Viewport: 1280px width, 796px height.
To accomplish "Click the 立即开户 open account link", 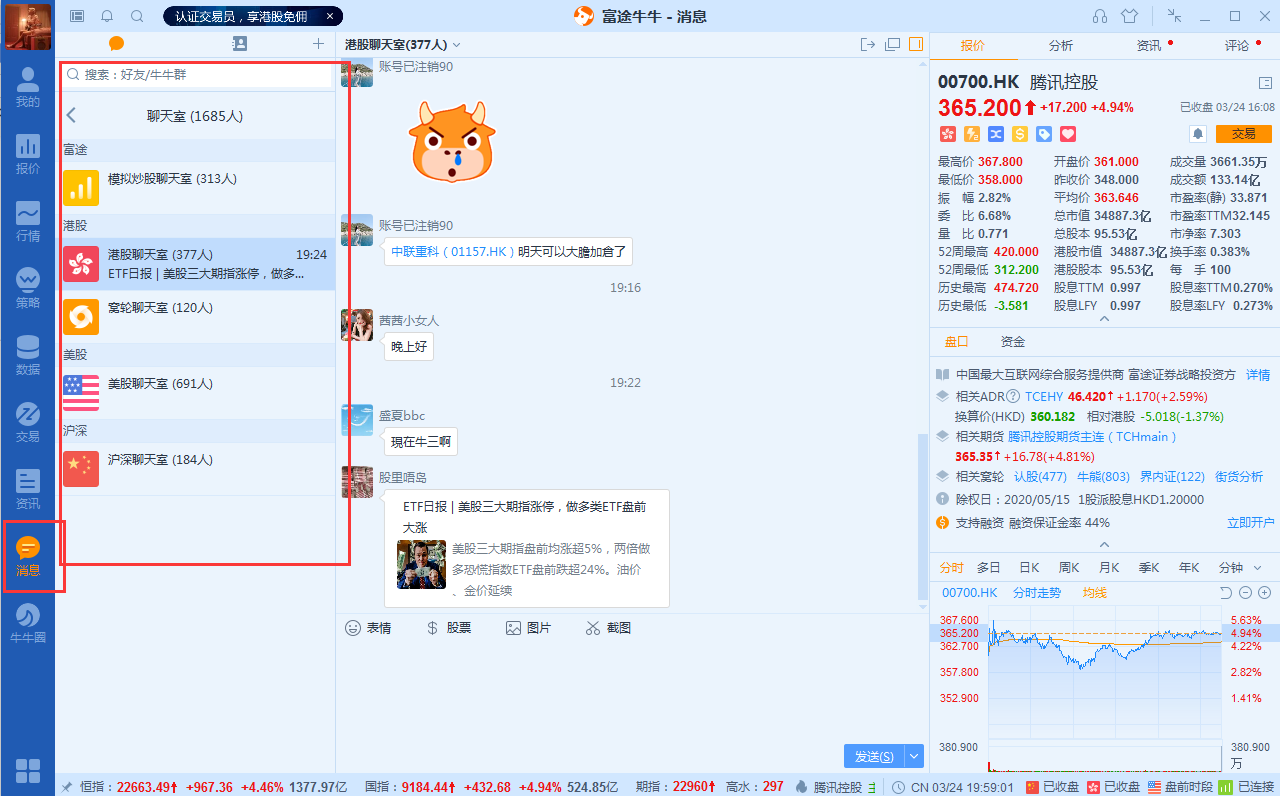I will 1251,523.
